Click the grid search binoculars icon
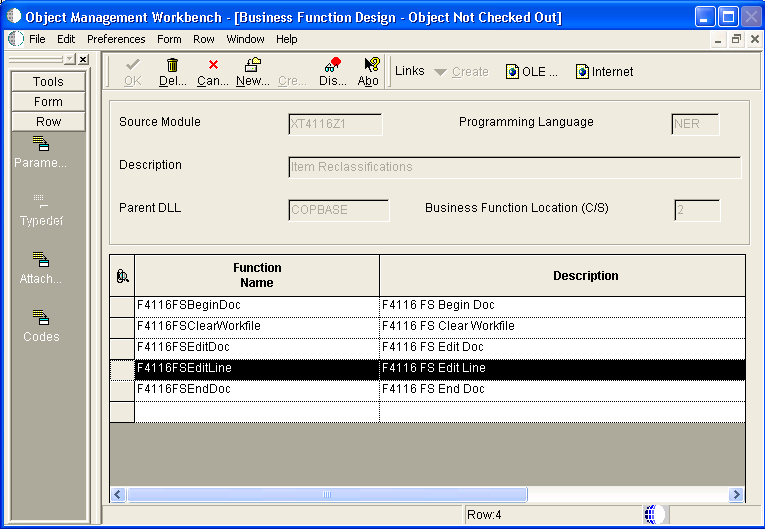 [x=122, y=276]
